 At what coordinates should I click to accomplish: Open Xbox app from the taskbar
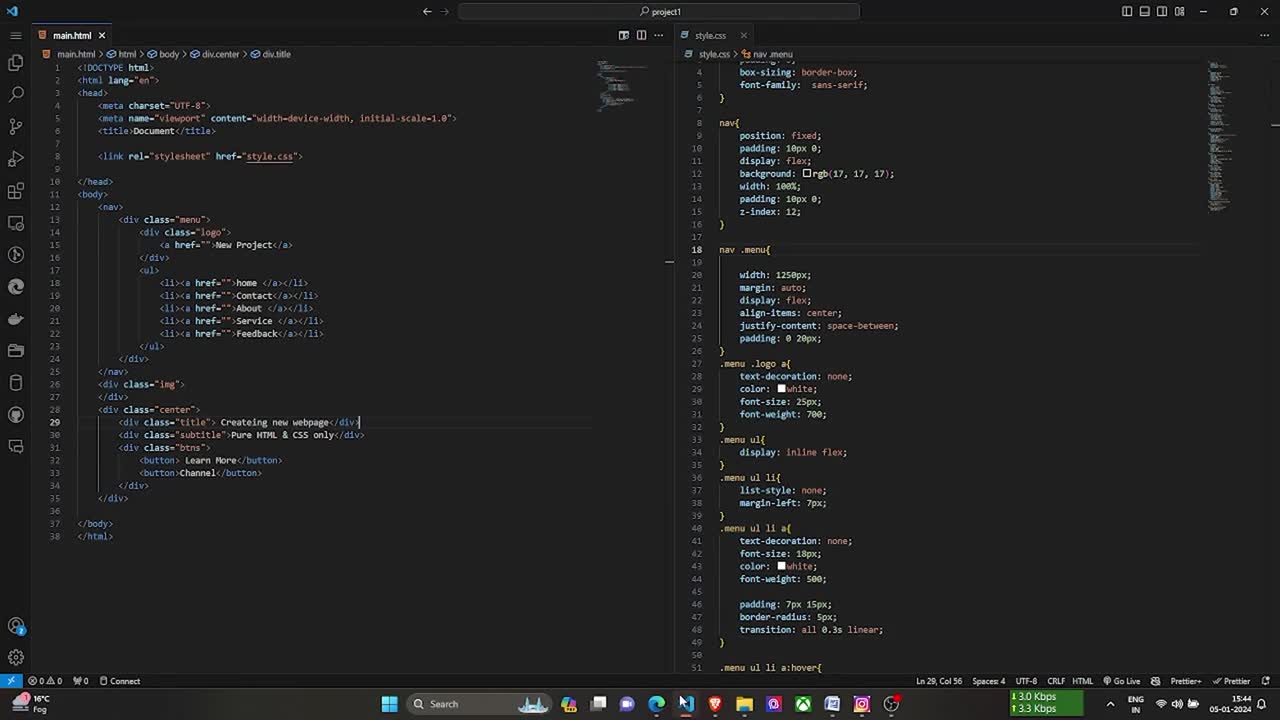coord(803,704)
